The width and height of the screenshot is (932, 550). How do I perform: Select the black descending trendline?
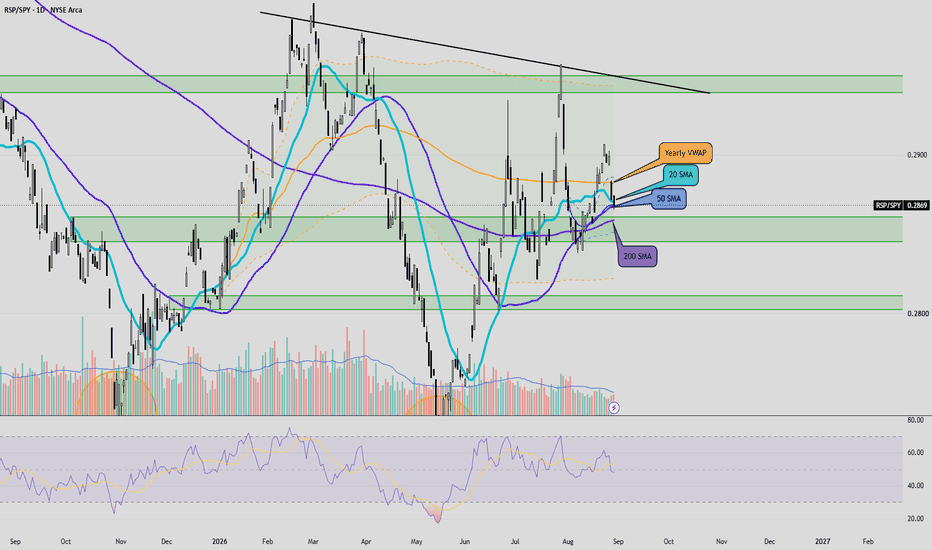pyautogui.click(x=484, y=52)
